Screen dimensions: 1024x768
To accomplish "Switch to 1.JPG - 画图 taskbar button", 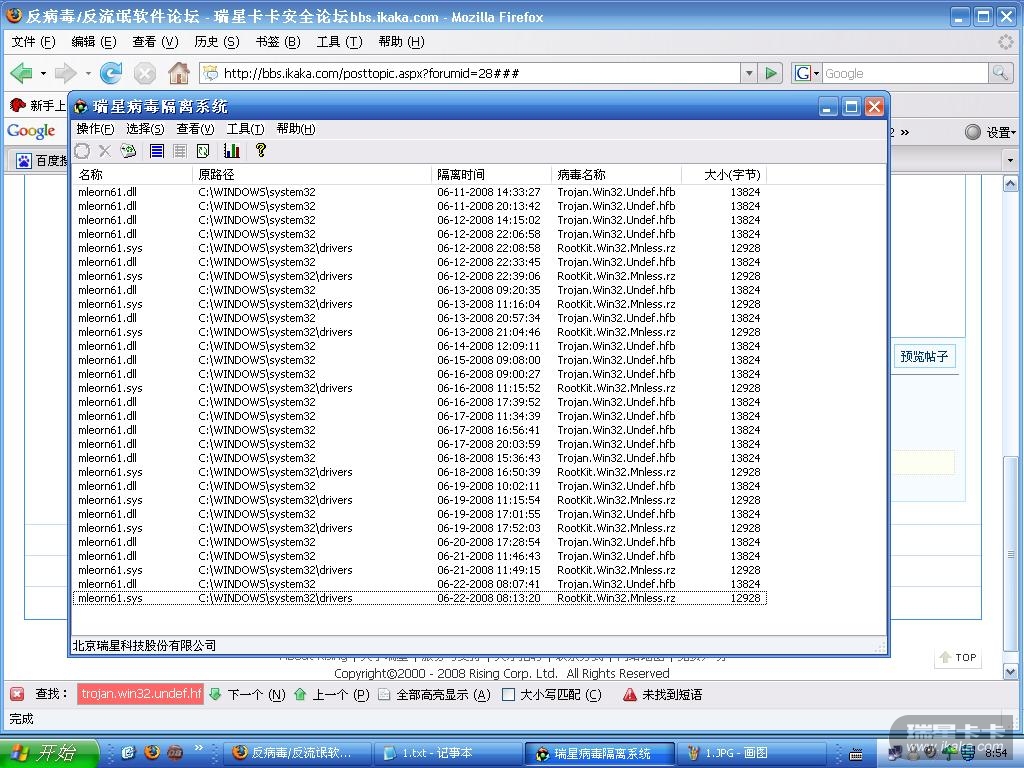I will (750, 753).
